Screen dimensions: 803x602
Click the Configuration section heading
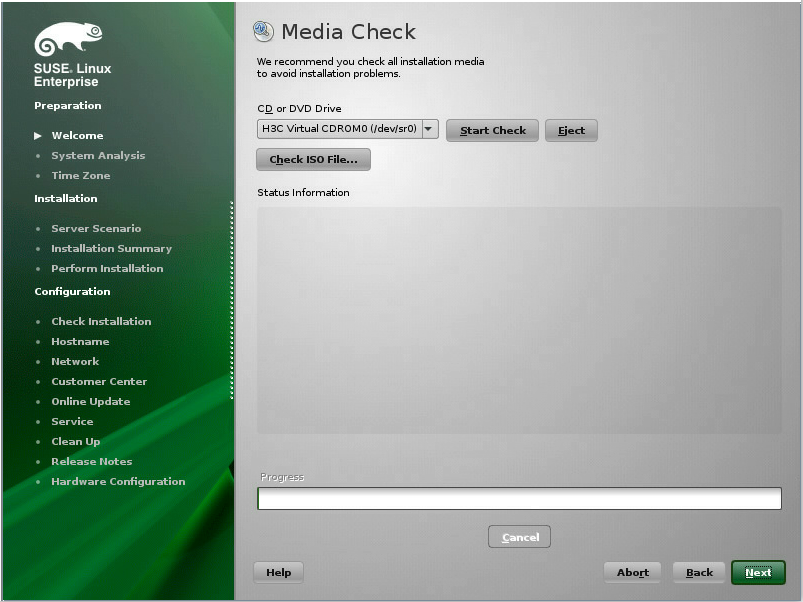[72, 292]
